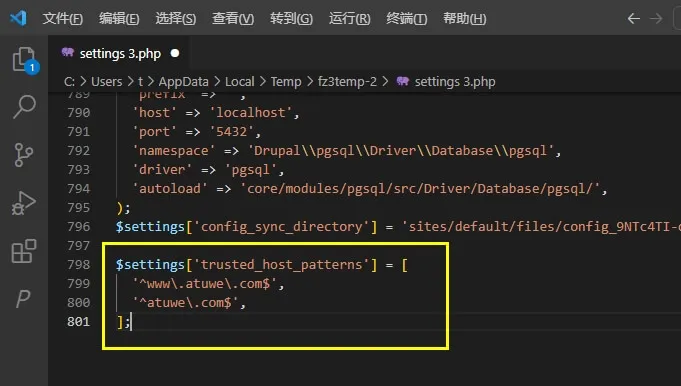Open the 编辑(E) menu
Screen dimensions: 681x386
(119, 19)
